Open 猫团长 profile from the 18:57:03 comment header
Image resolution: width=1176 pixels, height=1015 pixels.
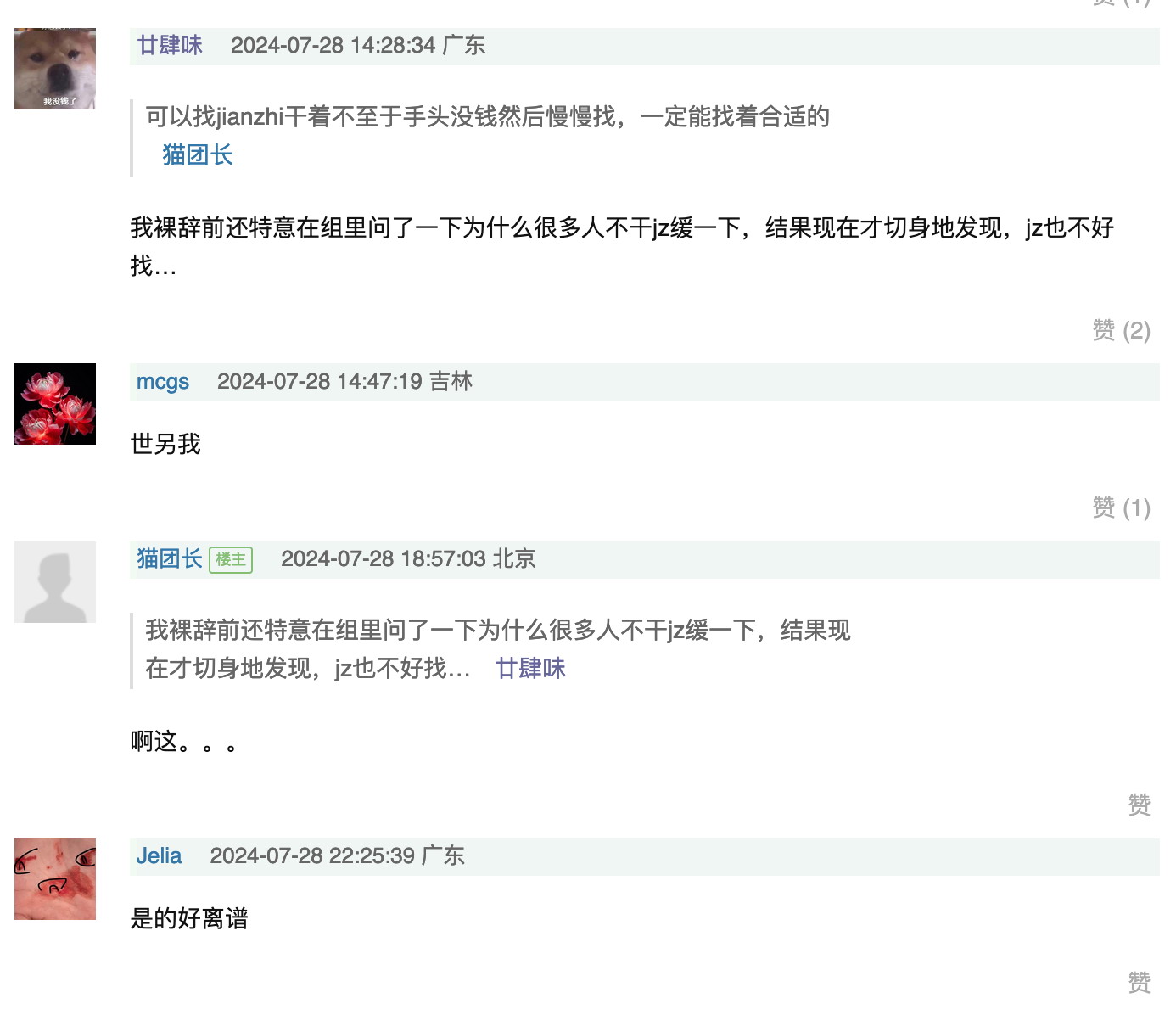170,558
